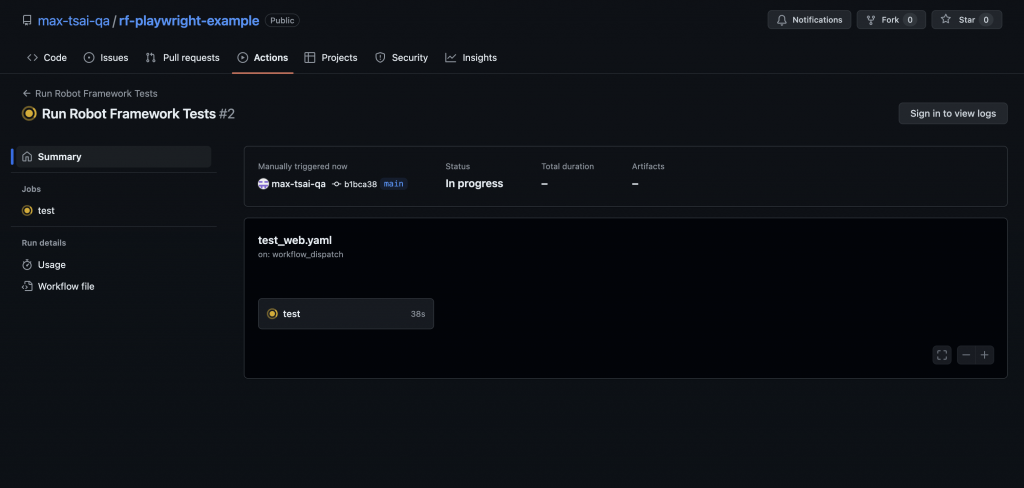Open the max-tsai-qa owner profile link
Viewport: 1024px width, 488px height.
73,20
